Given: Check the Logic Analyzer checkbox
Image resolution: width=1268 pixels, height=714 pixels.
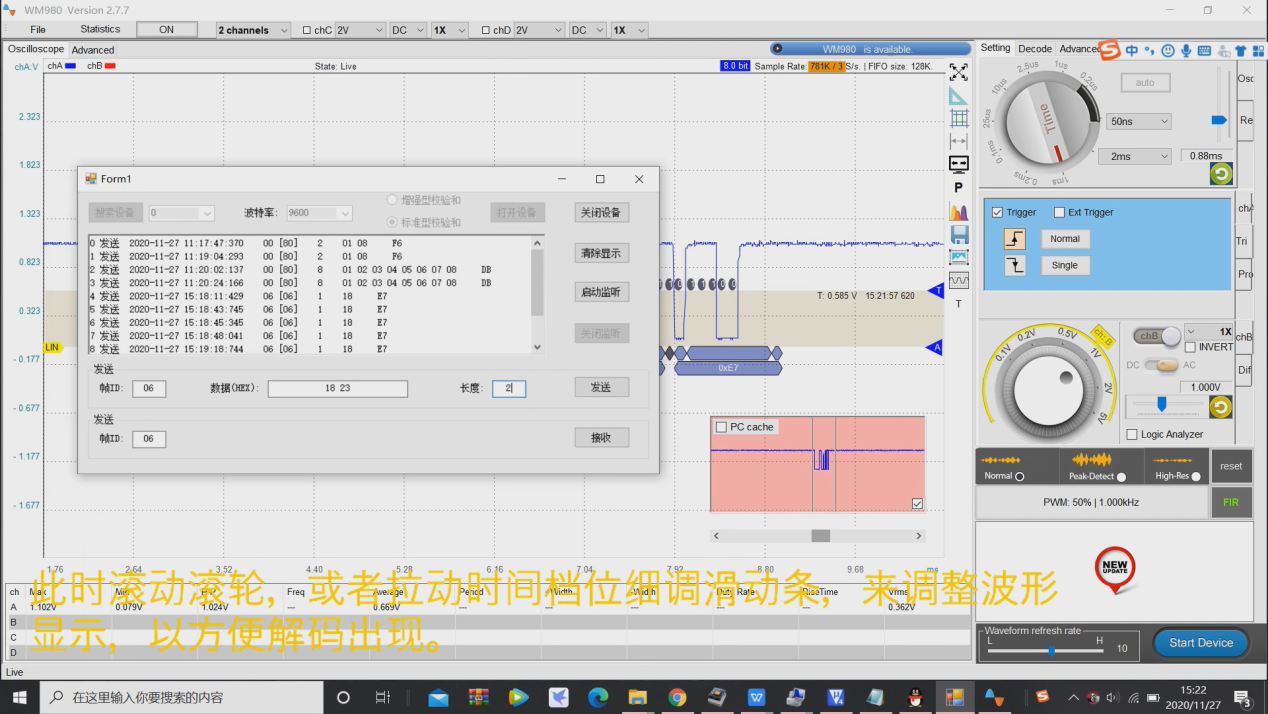Looking at the screenshot, I should 1132,434.
